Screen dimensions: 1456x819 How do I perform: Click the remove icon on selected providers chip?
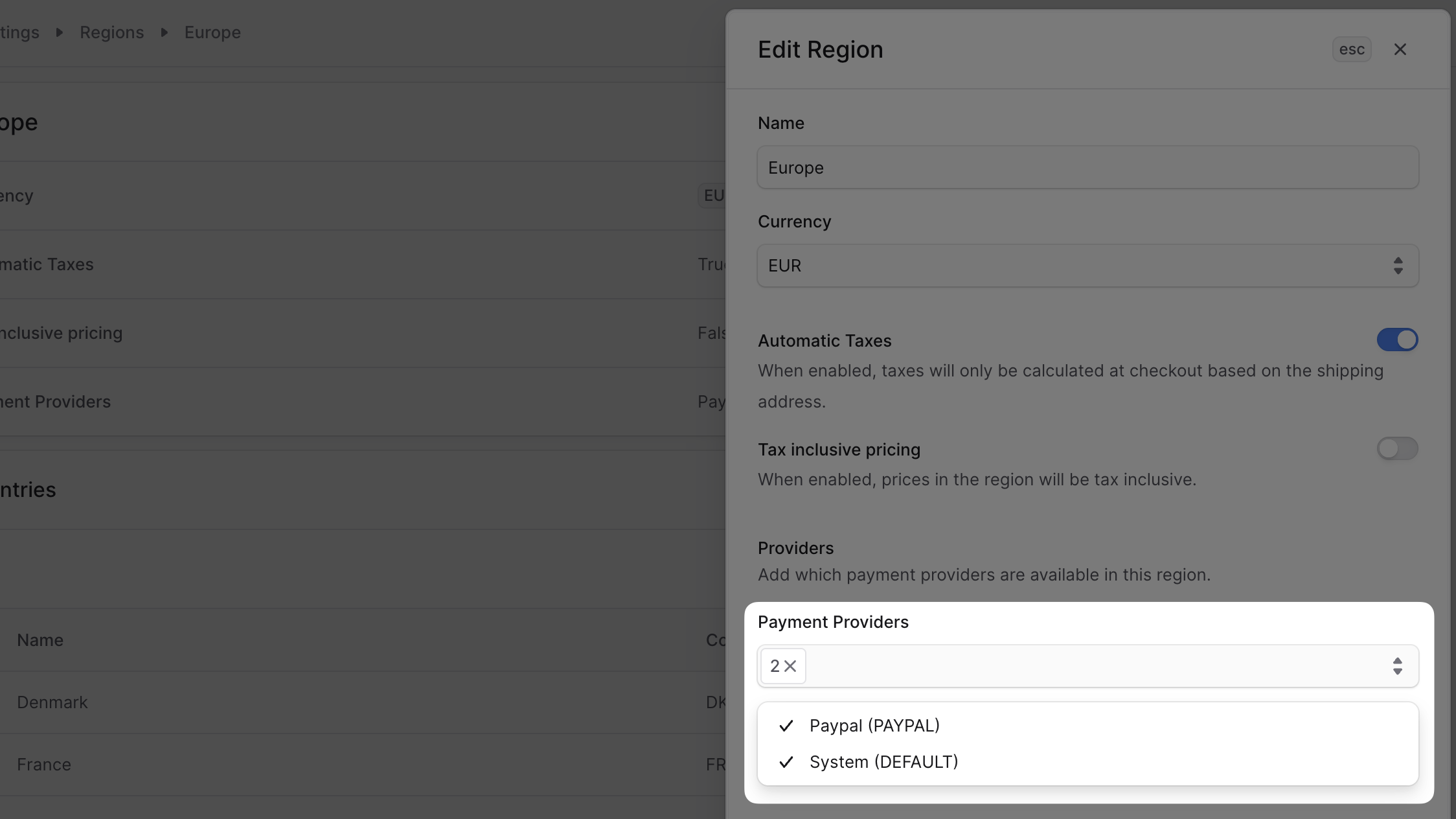(x=791, y=666)
